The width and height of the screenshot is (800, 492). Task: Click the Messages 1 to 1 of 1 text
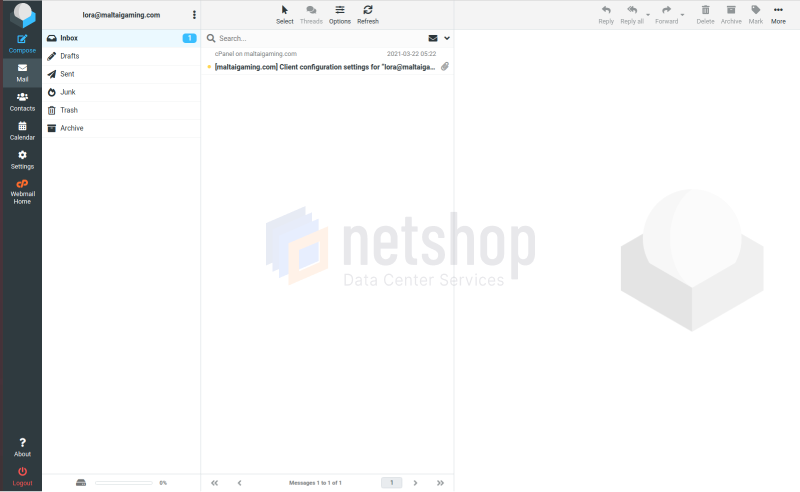[315, 483]
